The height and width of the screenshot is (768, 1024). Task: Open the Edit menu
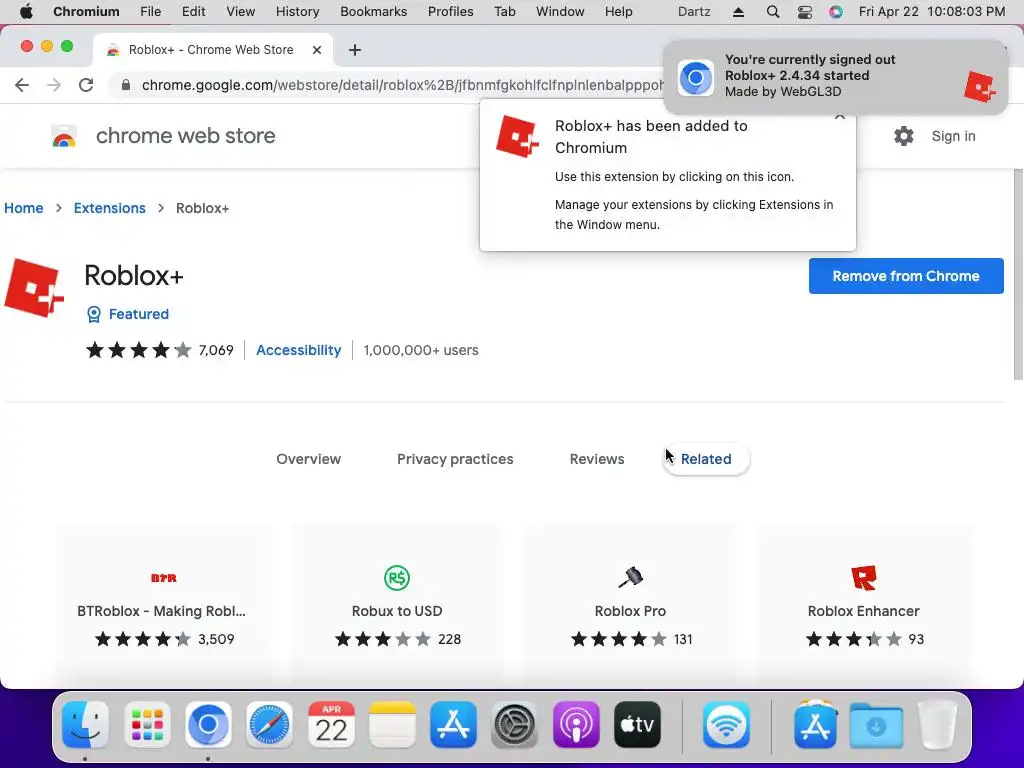193,12
